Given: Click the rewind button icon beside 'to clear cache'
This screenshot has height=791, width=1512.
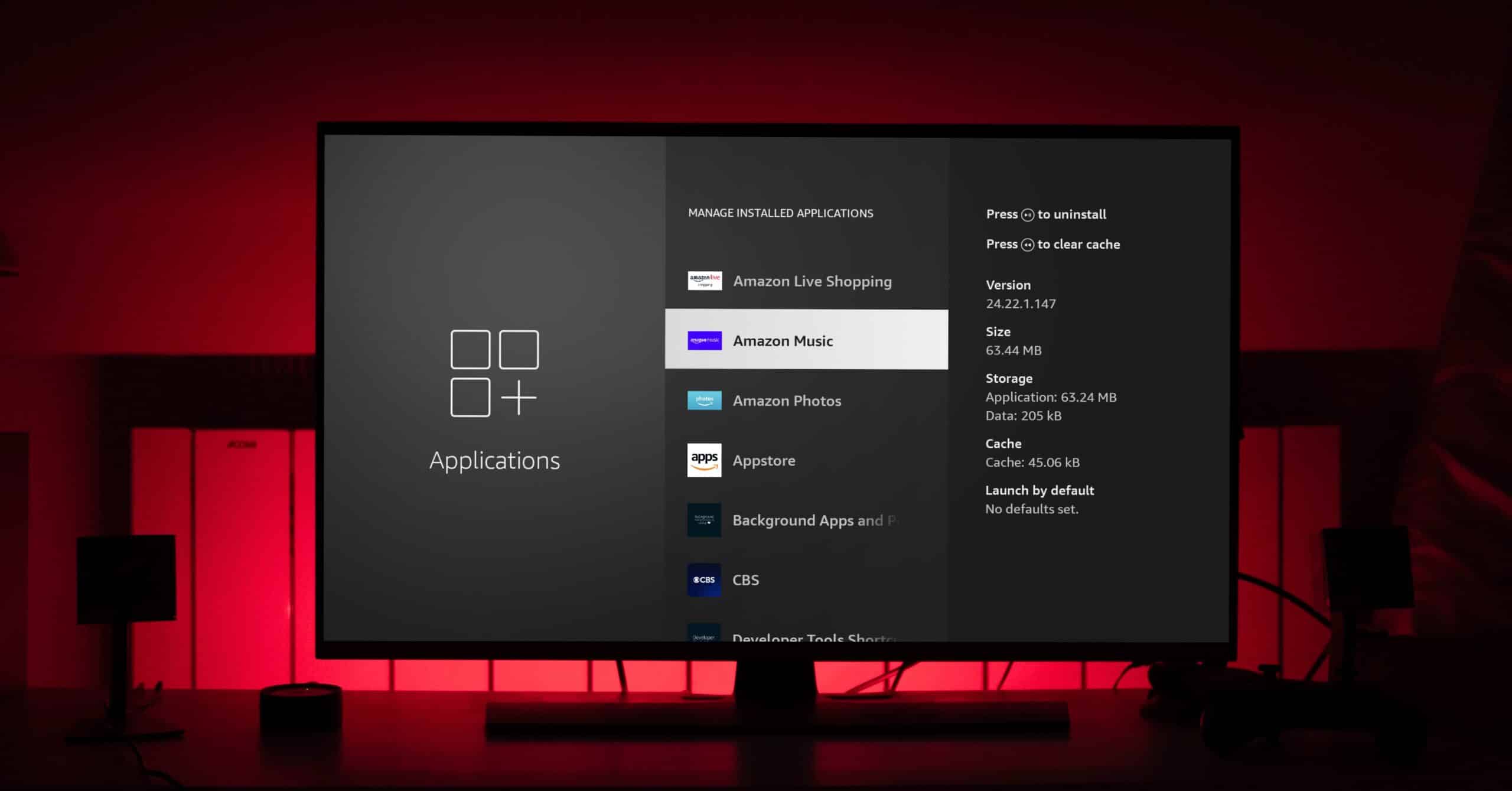Looking at the screenshot, I should point(1028,245).
